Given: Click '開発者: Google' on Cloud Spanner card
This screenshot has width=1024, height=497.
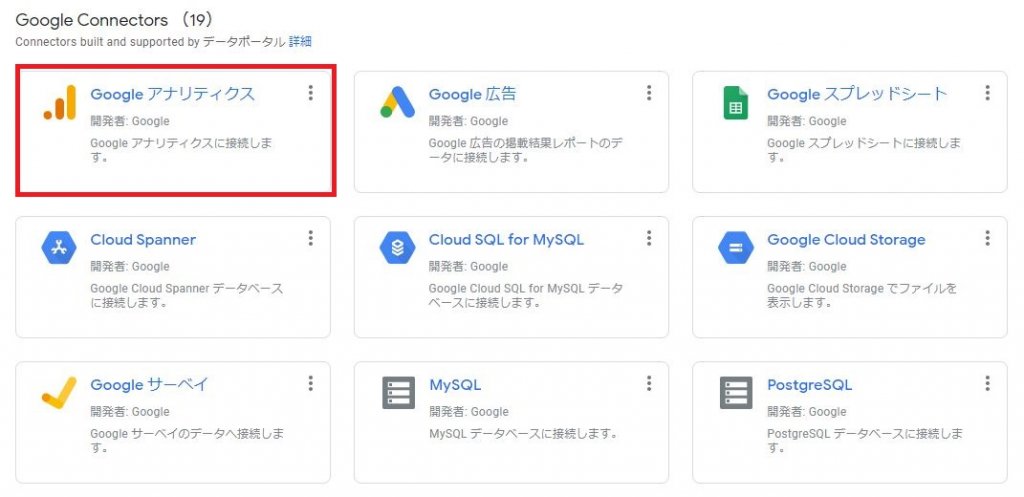Looking at the screenshot, I should (x=130, y=266).
